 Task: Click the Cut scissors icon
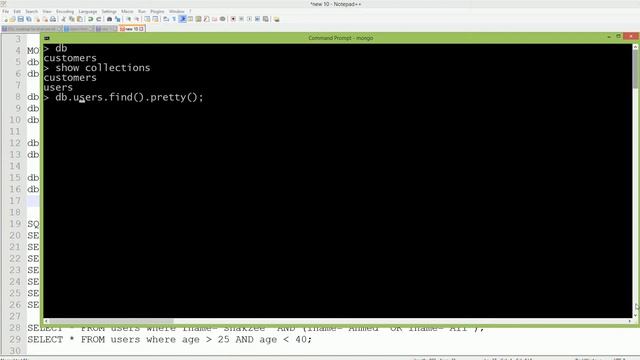pos(63,19)
